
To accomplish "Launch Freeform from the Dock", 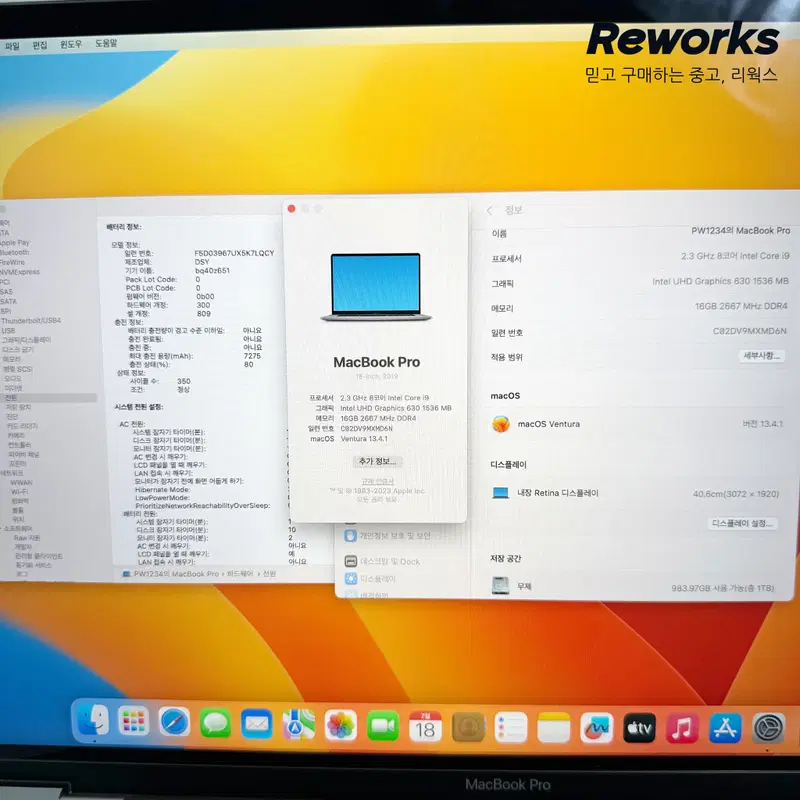I will click(596, 728).
